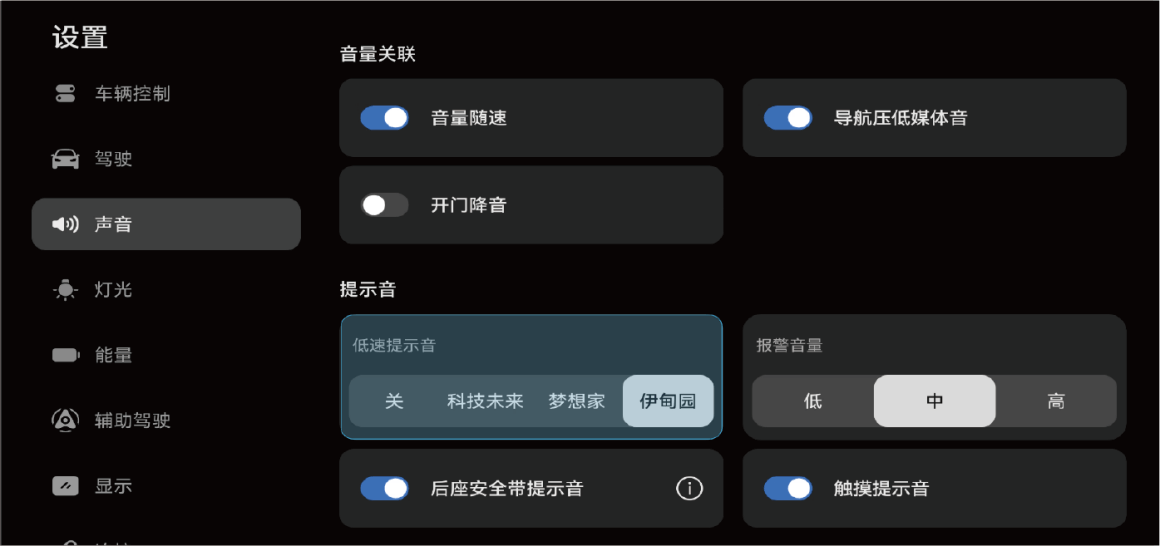Pick the 梦想家 sound option
This screenshot has width=1160, height=546.
point(577,401)
